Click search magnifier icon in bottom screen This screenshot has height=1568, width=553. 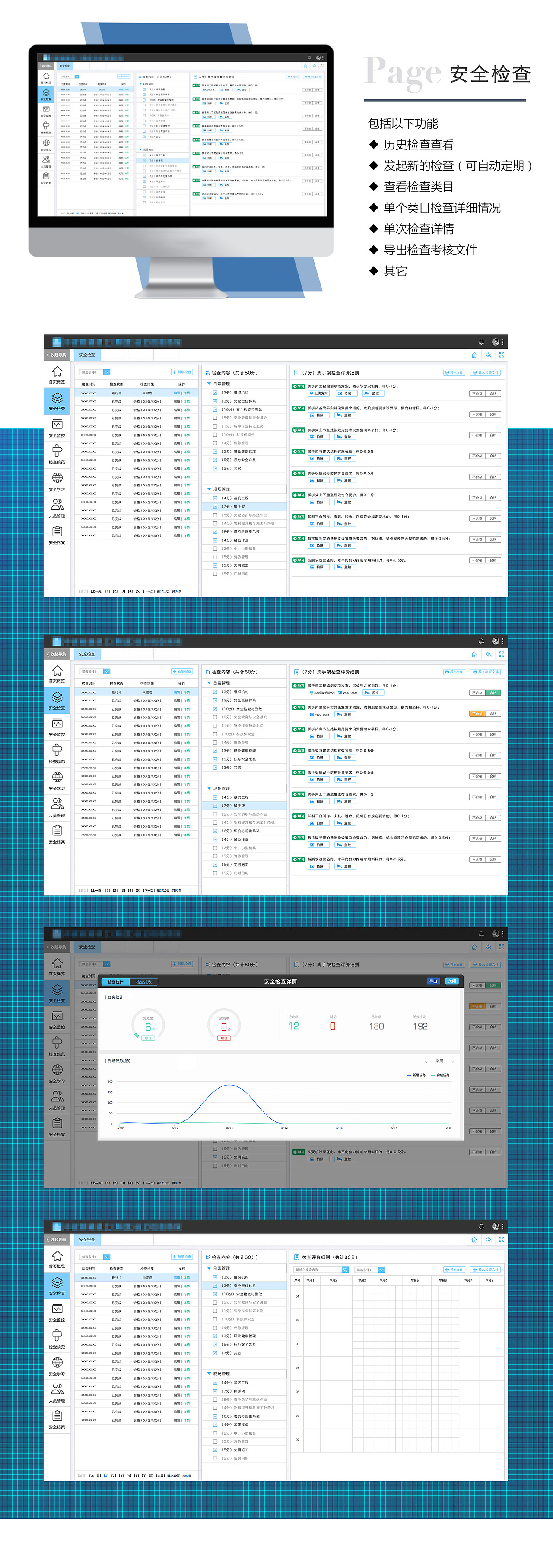345,1270
